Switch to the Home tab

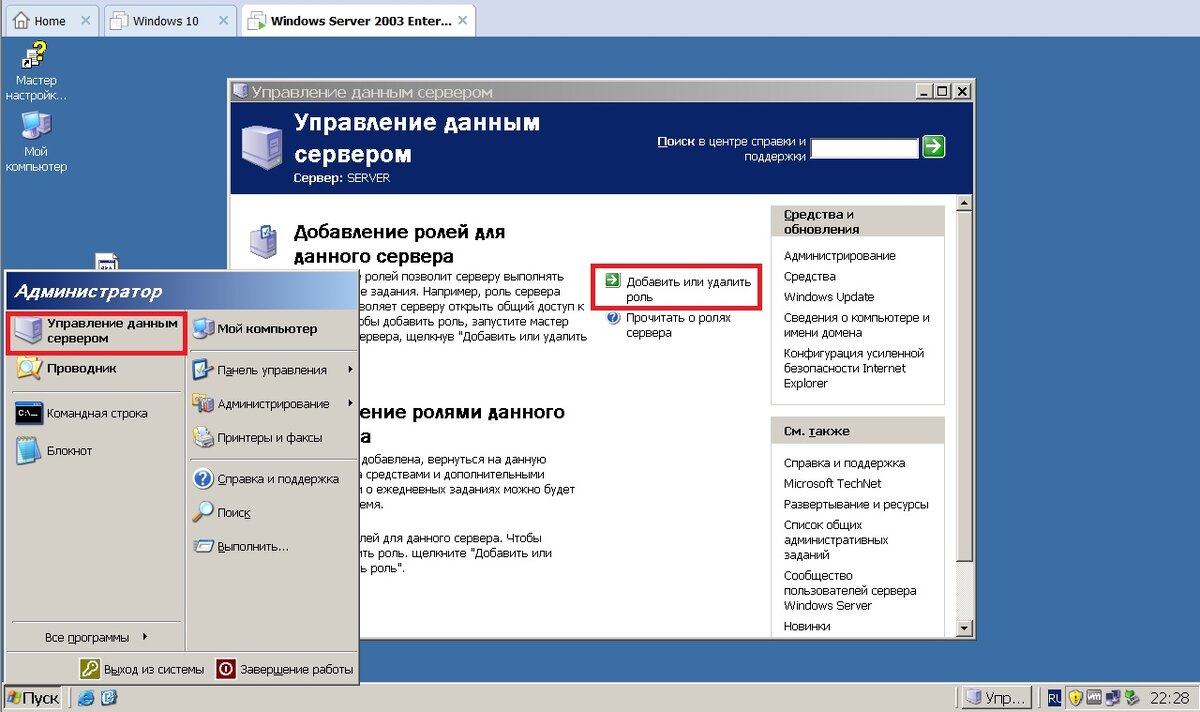[50, 20]
